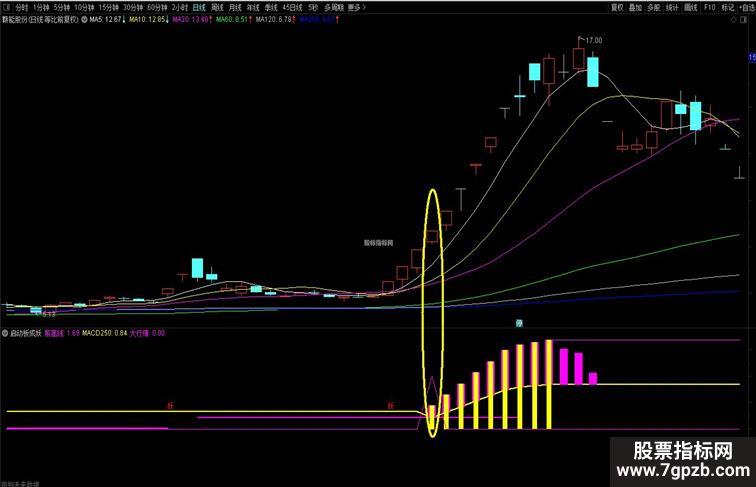Add stock via +自选 button
756x487 pixels.
747,7
